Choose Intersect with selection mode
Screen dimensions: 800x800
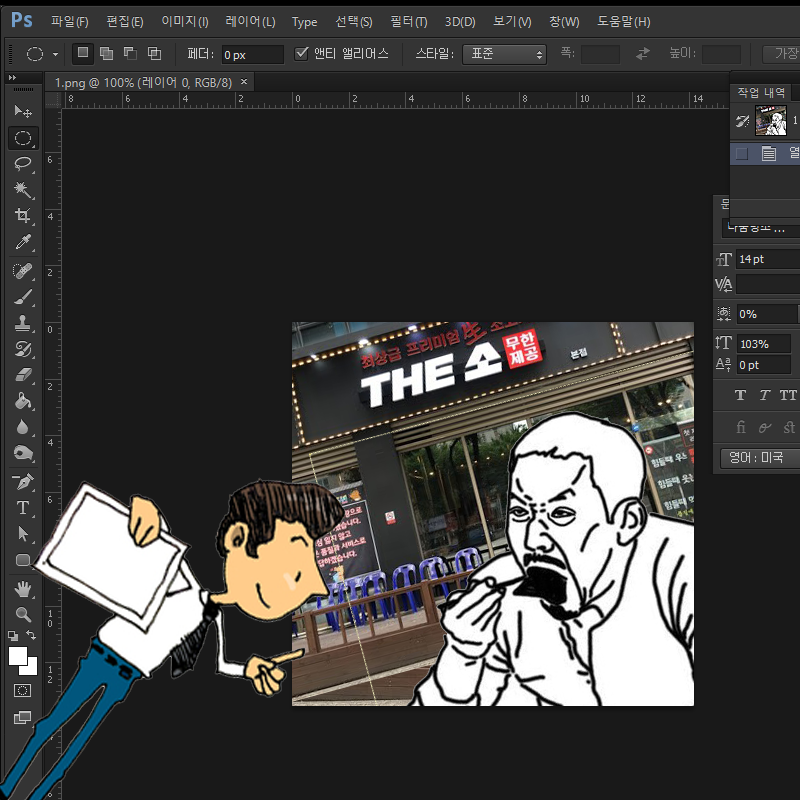154,54
